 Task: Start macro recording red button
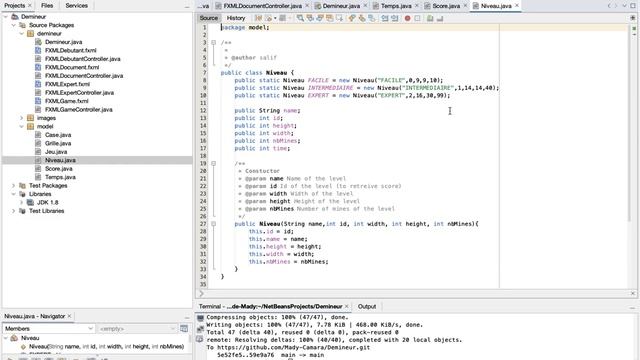[x=407, y=18]
